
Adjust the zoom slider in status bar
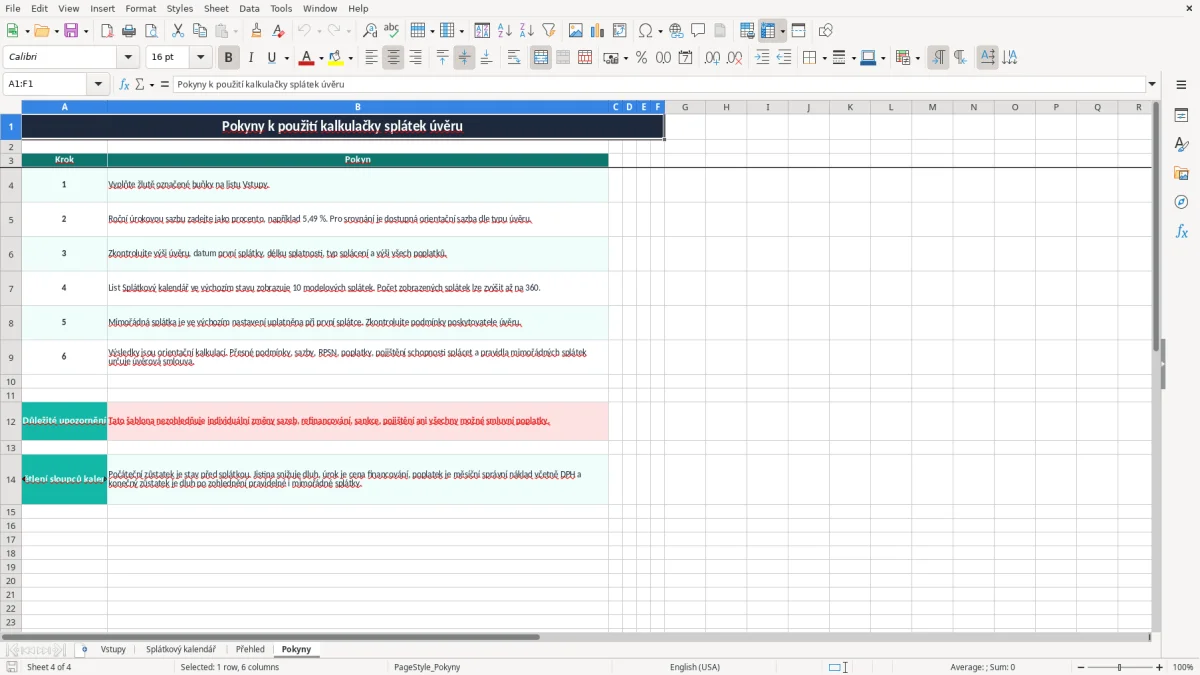point(1120,667)
